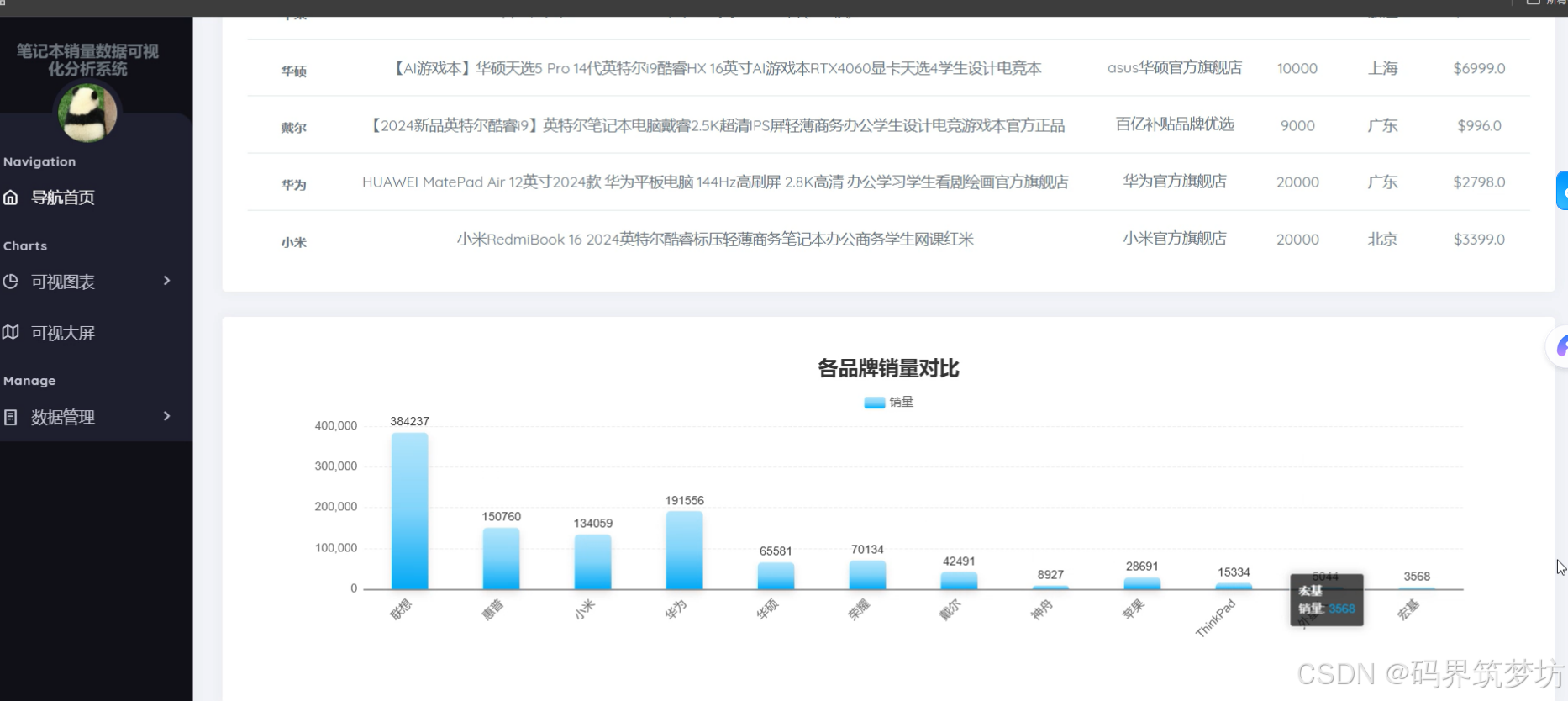Toggle the 销量 legend swatch

coord(874,403)
